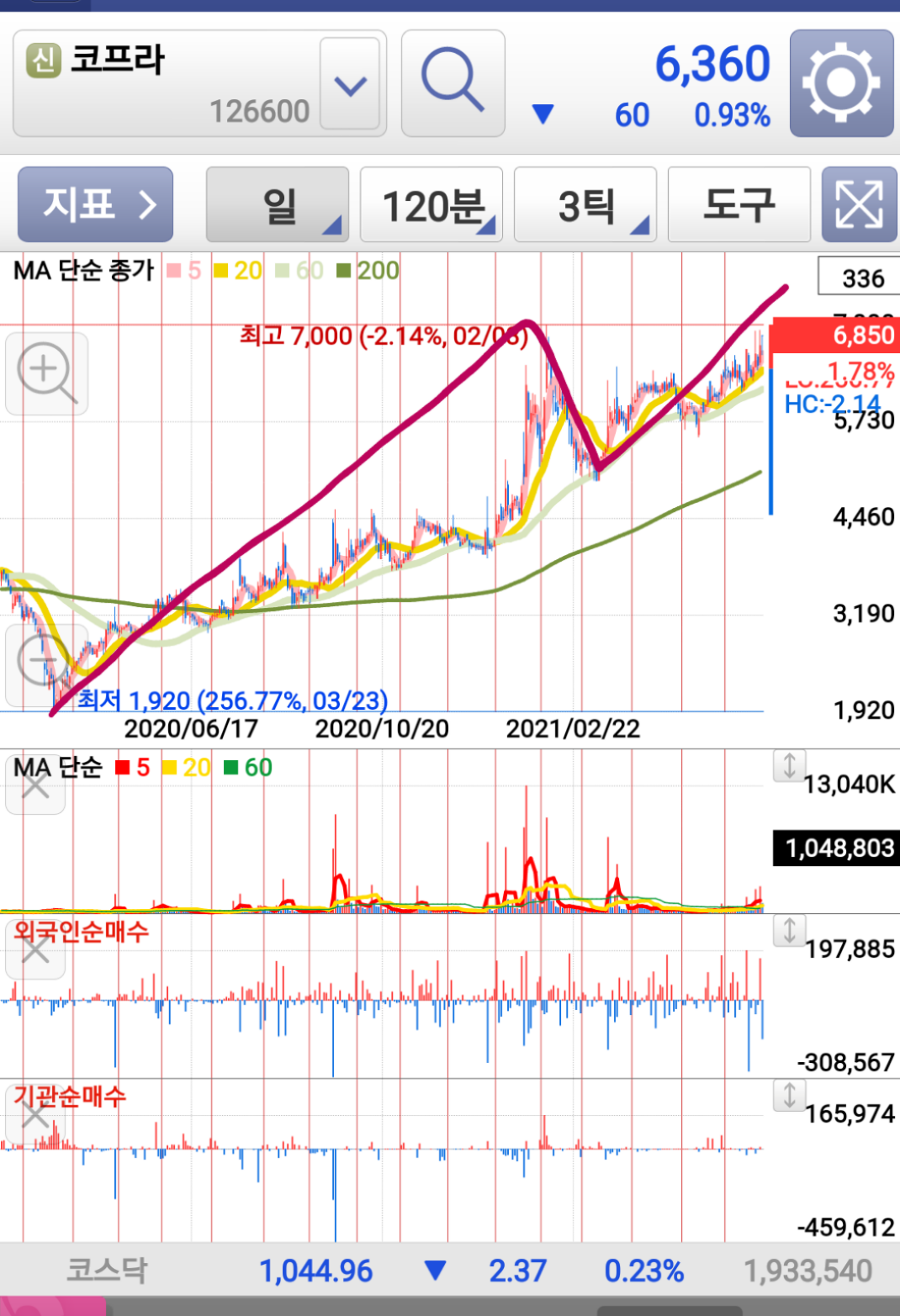Click resize arrow of 외국인순매수 panel
This screenshot has width=900, height=1316.
tap(789, 930)
